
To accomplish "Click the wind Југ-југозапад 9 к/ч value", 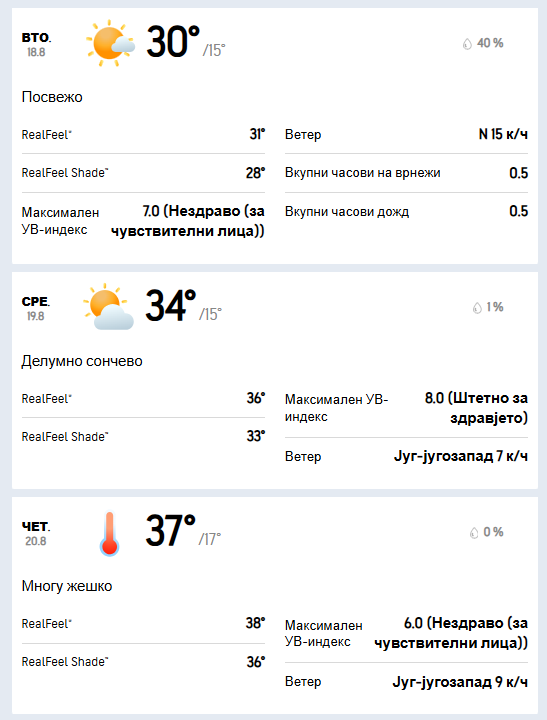I will click(x=460, y=682).
